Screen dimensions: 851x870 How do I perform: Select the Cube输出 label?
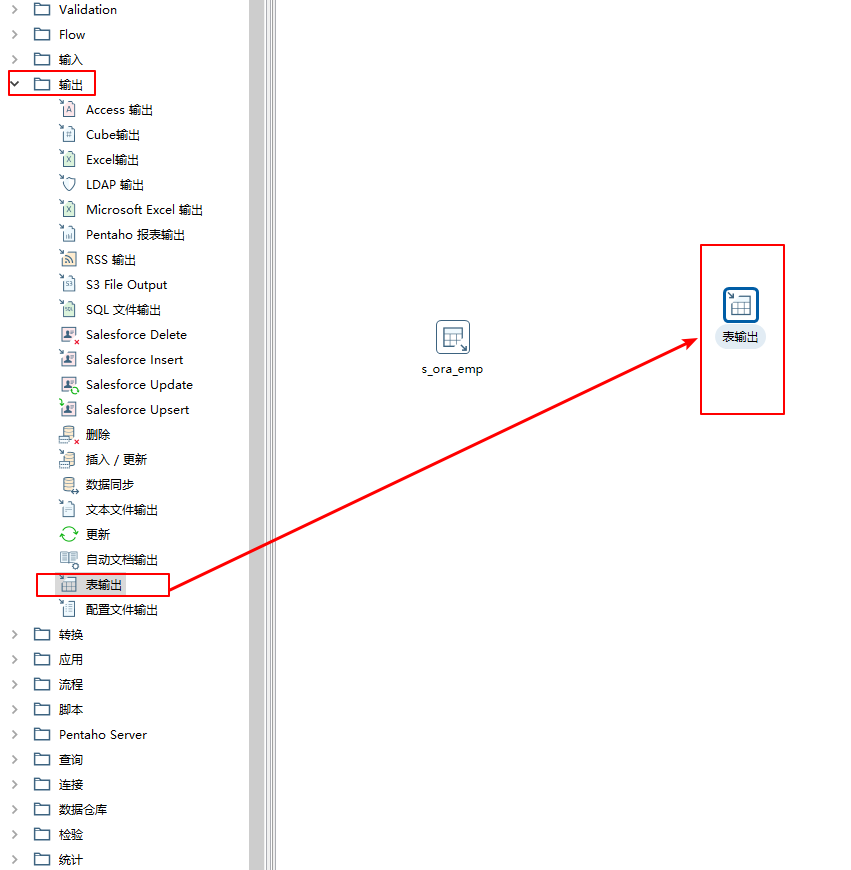click(x=113, y=135)
